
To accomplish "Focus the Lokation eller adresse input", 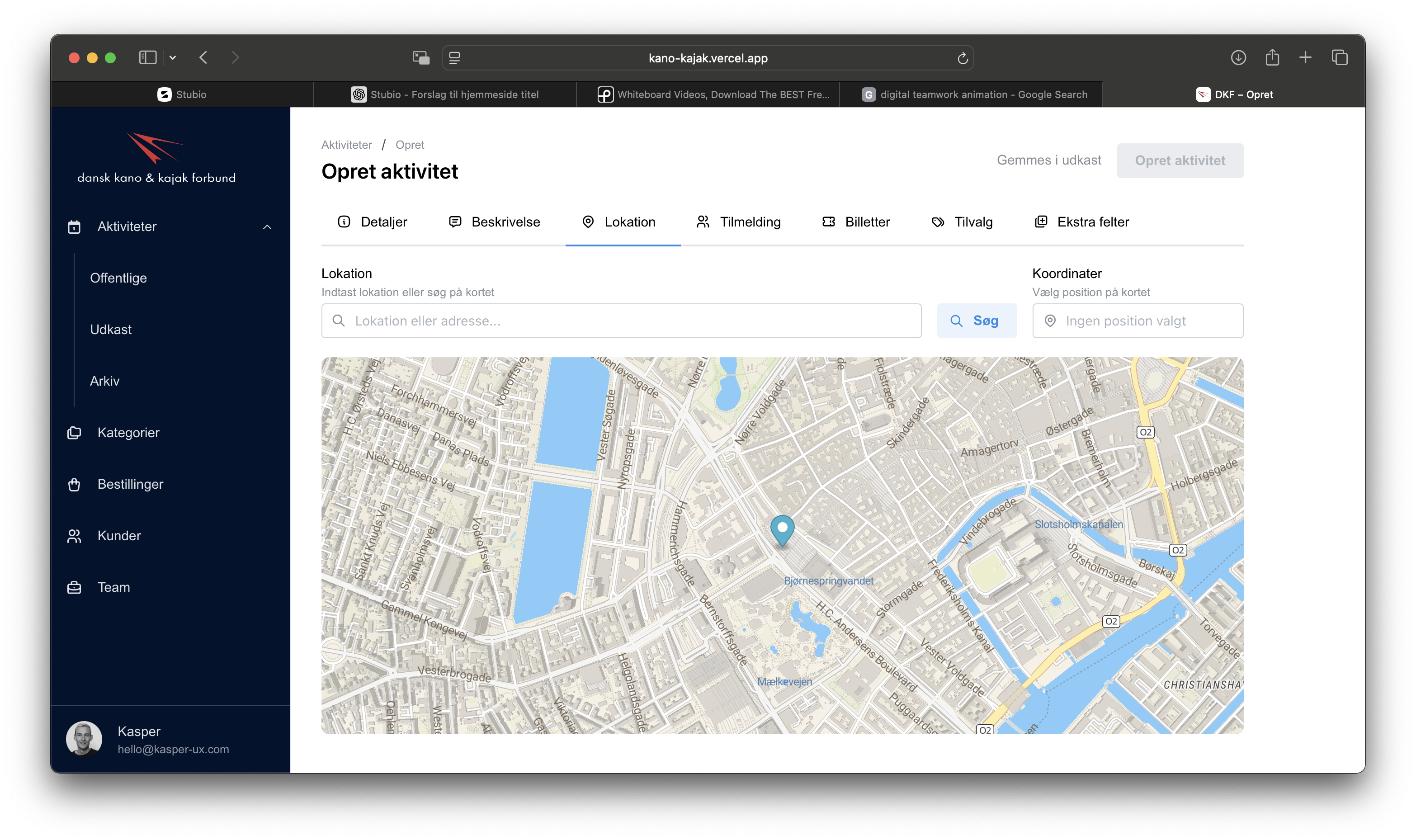I will point(621,321).
